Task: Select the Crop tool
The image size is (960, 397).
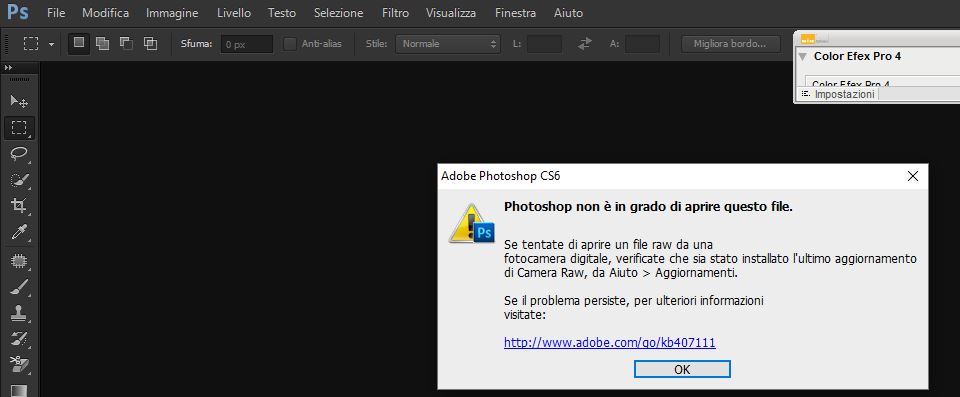Action: point(19,206)
